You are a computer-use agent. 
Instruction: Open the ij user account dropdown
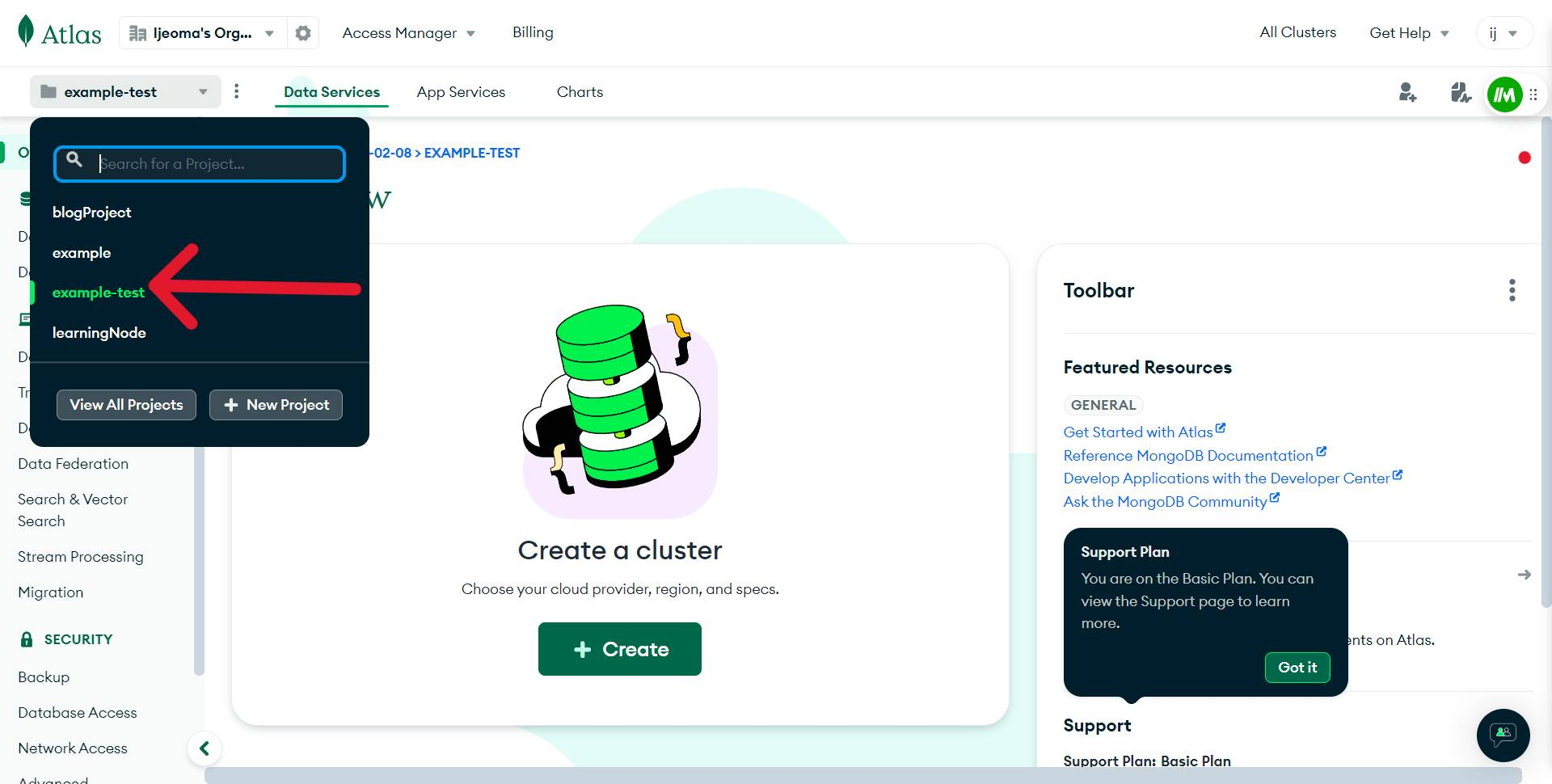pos(1503,33)
